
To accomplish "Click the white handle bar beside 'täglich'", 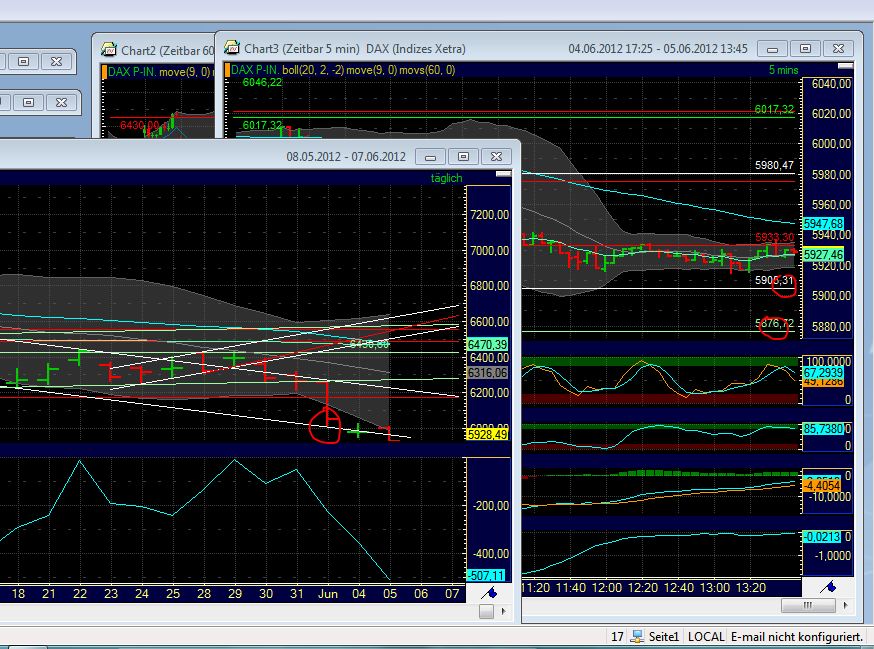I will [x=503, y=174].
